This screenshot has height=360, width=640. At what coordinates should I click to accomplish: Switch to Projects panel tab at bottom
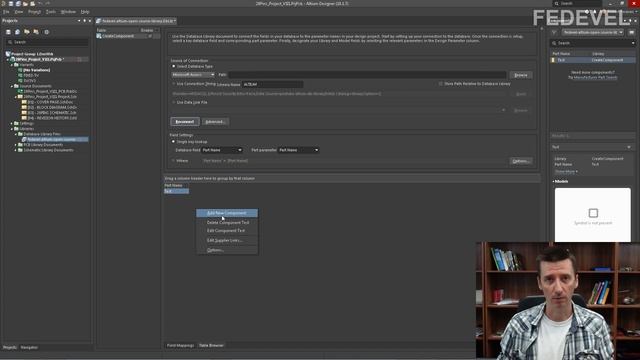click(x=10, y=347)
